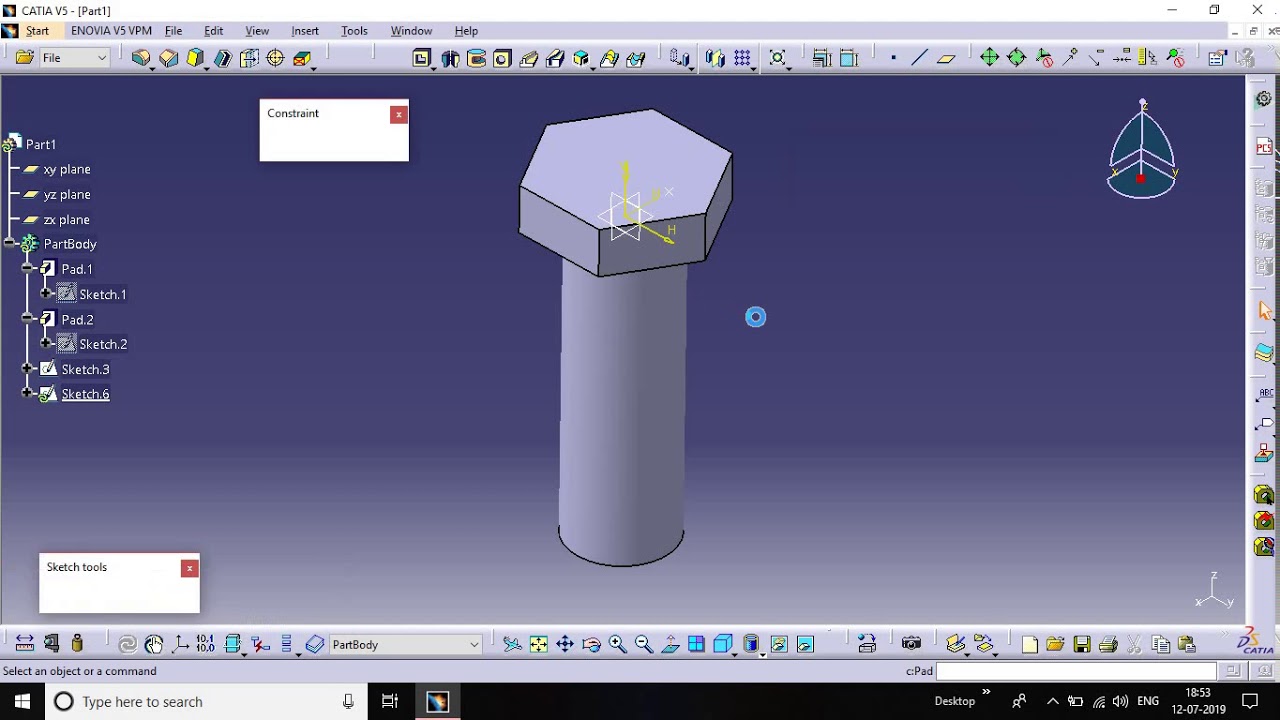Click the Normal View icon
Viewport: 1280px width, 720px height.
(671, 644)
